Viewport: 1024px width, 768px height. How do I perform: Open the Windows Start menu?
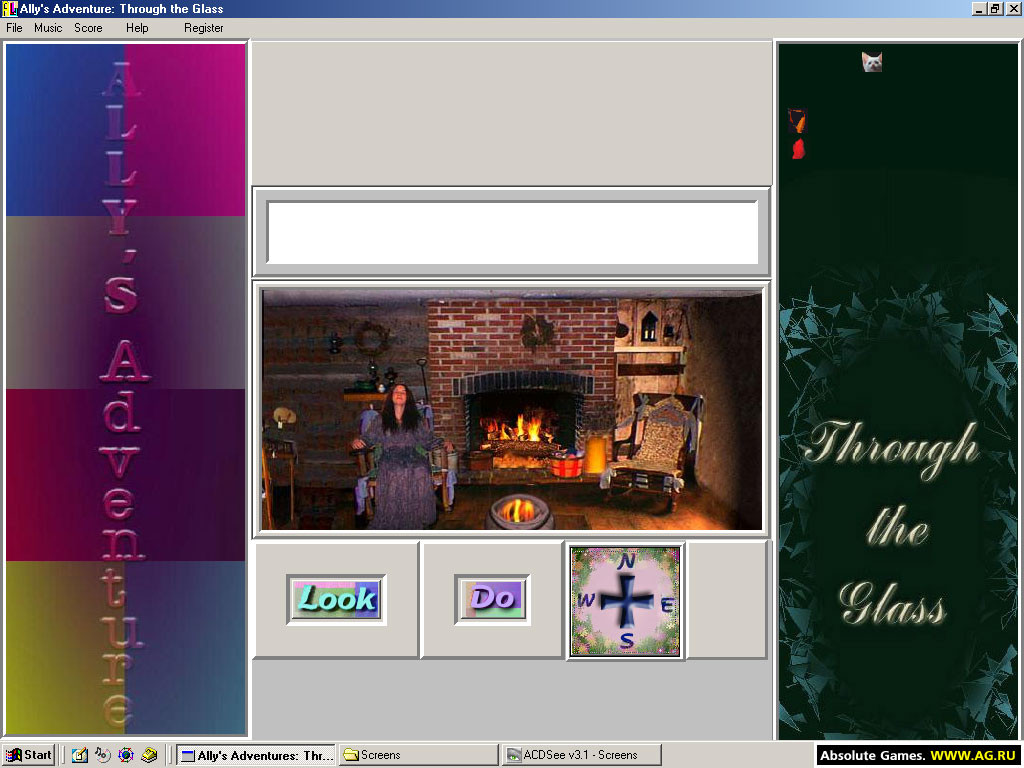28,755
